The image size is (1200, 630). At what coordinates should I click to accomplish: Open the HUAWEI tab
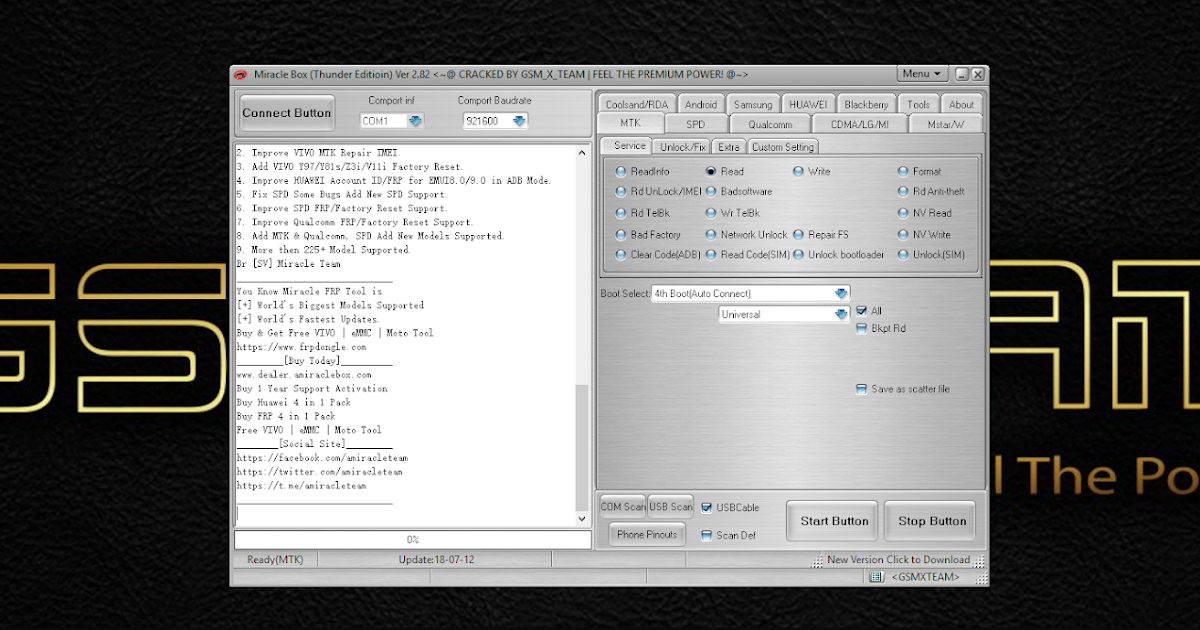tap(808, 104)
